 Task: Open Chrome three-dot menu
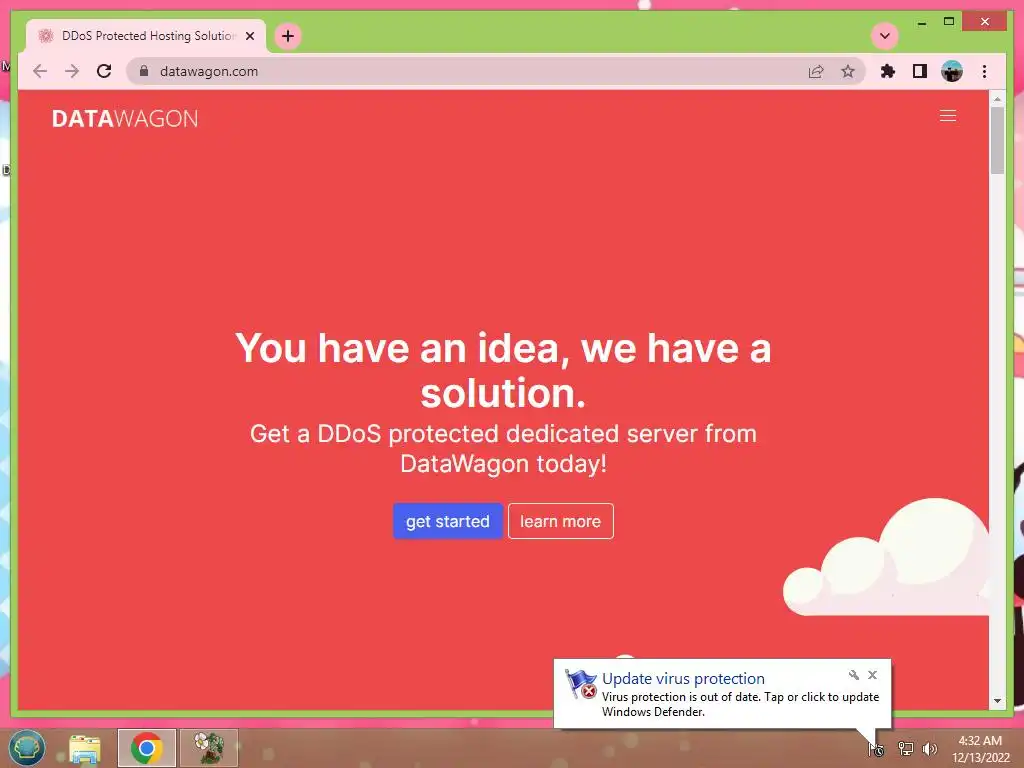984,71
